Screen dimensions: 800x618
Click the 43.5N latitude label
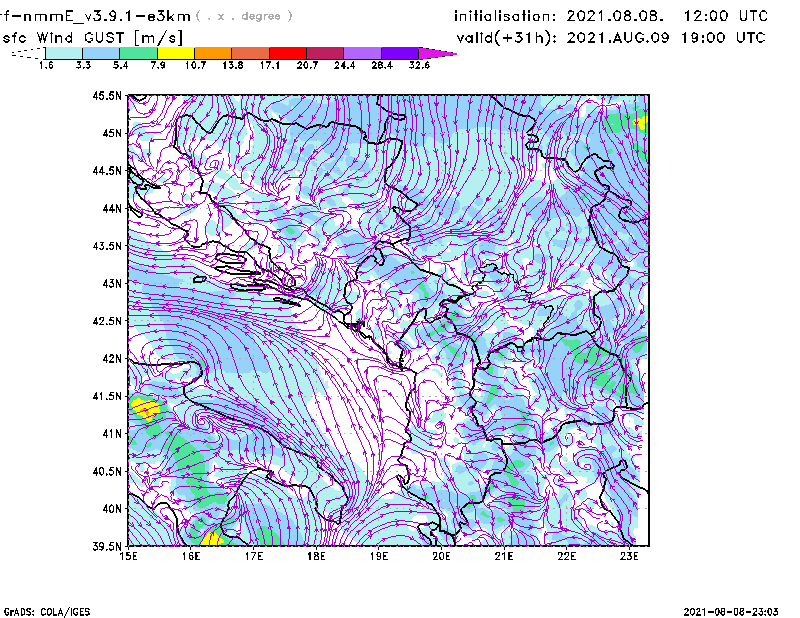107,246
